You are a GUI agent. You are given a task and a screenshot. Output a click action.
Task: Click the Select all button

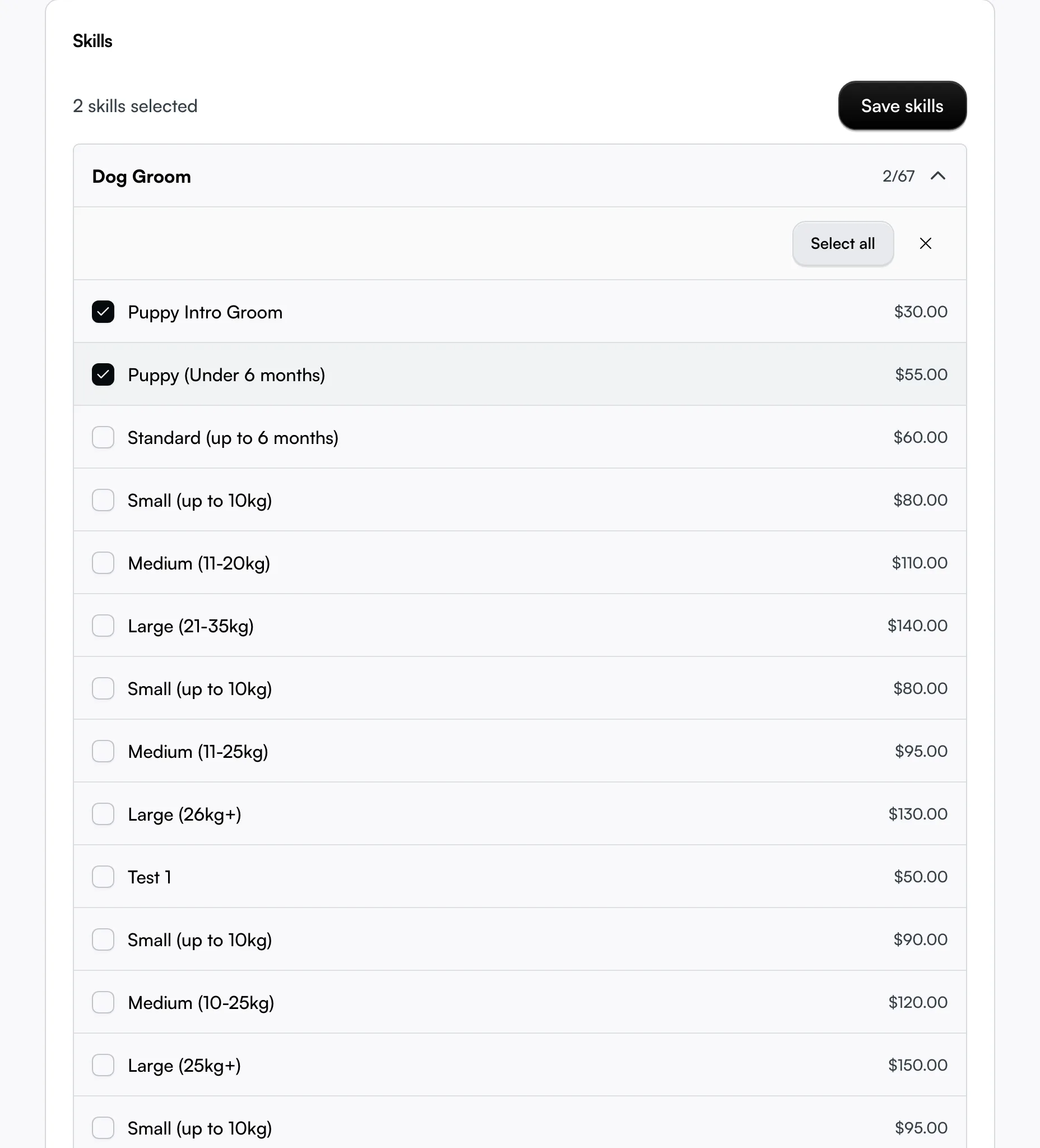(x=842, y=244)
